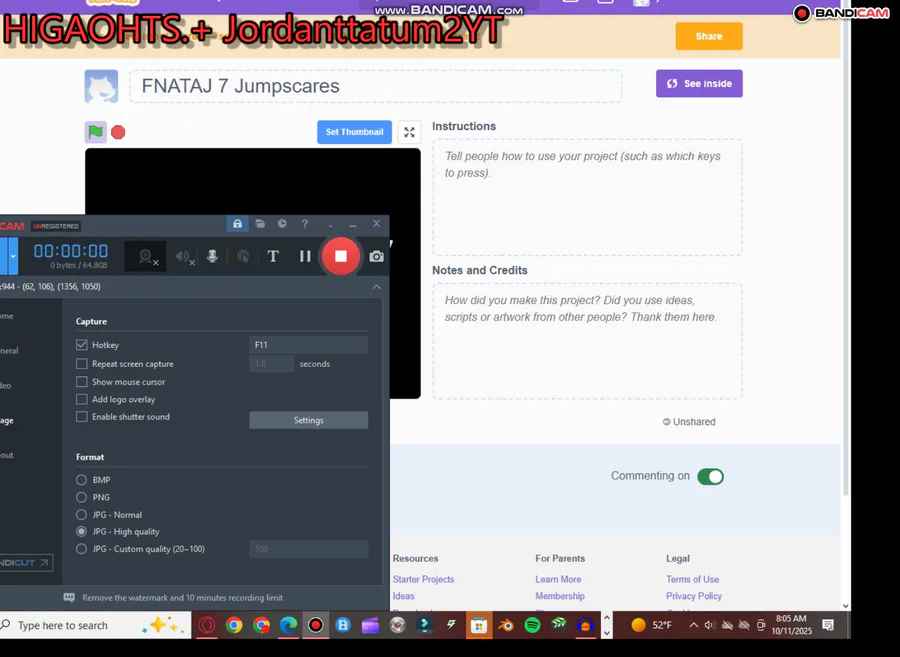
Task: Click the taskbar search box
Action: [x=95, y=625]
